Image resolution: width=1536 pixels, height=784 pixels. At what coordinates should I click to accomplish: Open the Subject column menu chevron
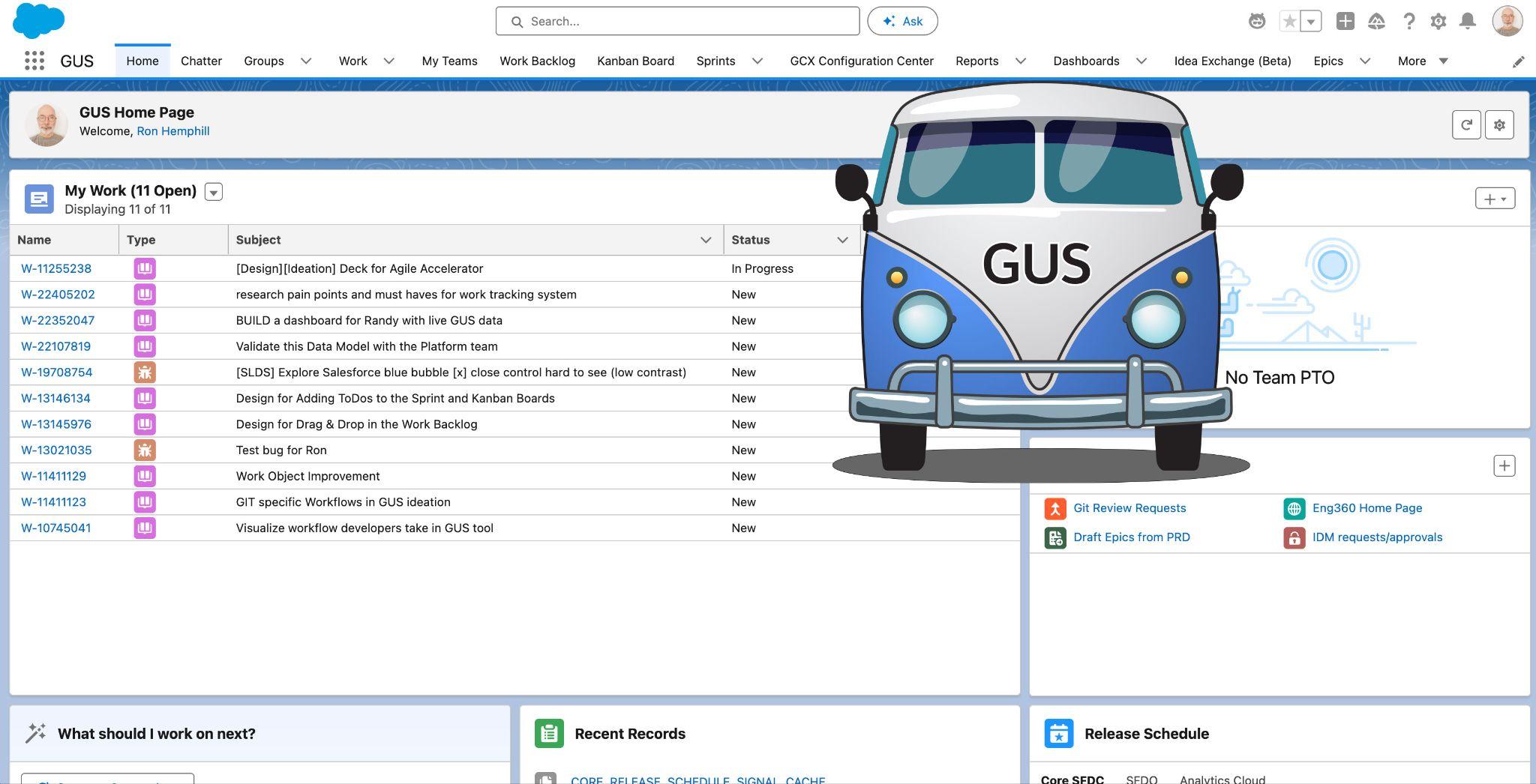(706, 240)
